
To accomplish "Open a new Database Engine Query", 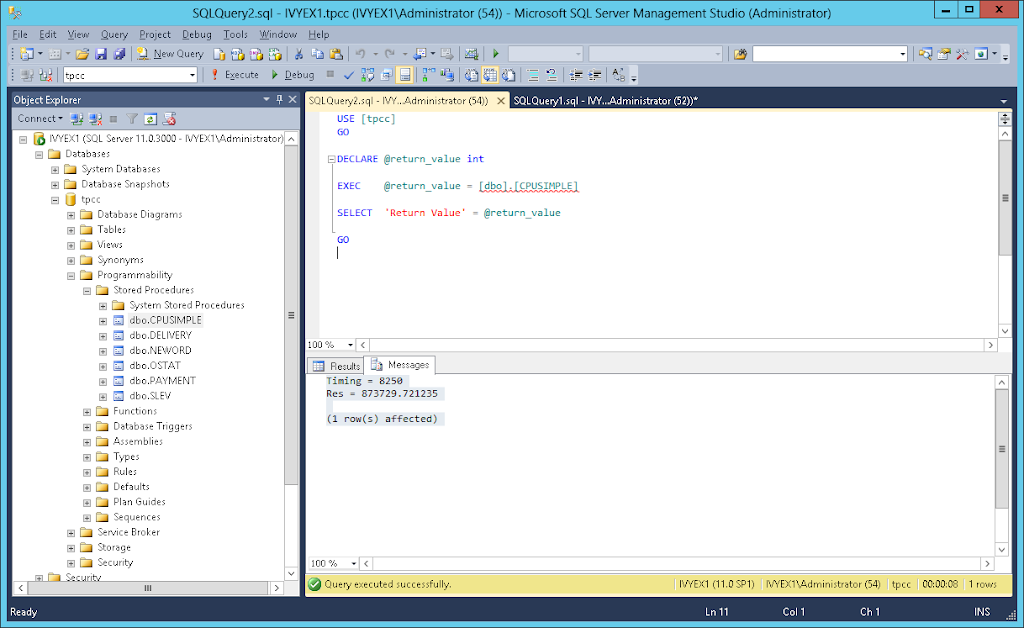I will [219, 54].
